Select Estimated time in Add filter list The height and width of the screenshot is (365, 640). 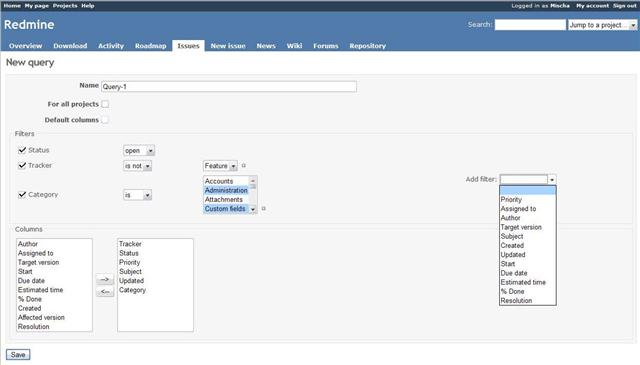tap(527, 282)
